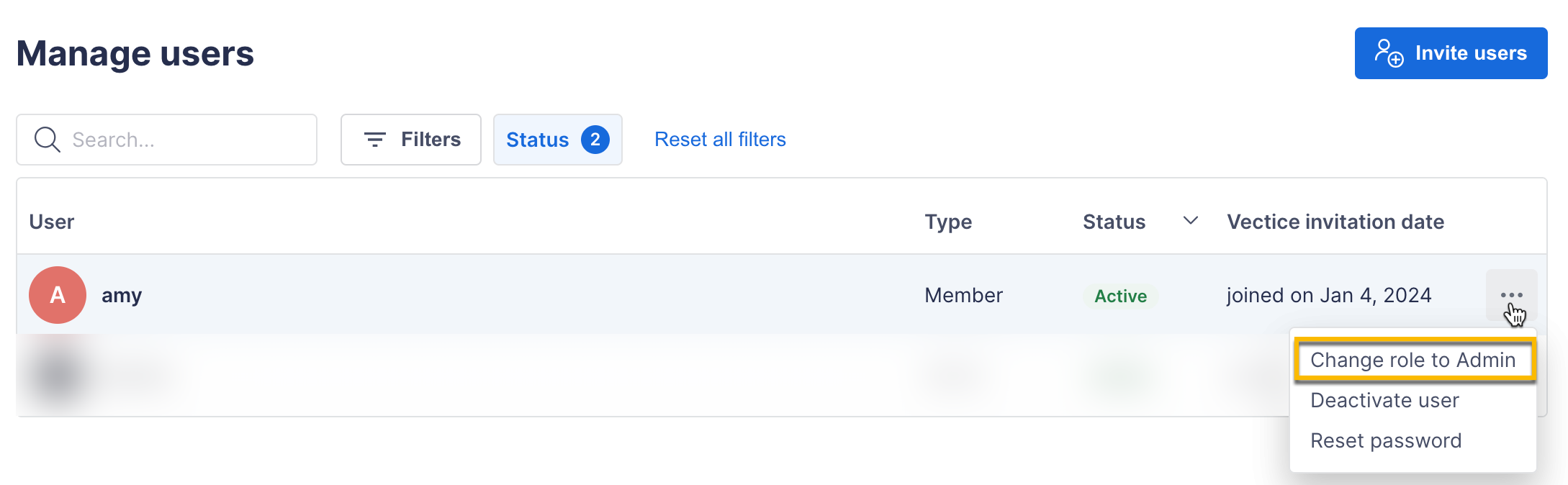
Task: Click the Active status badge for amy
Action: [x=1120, y=296]
